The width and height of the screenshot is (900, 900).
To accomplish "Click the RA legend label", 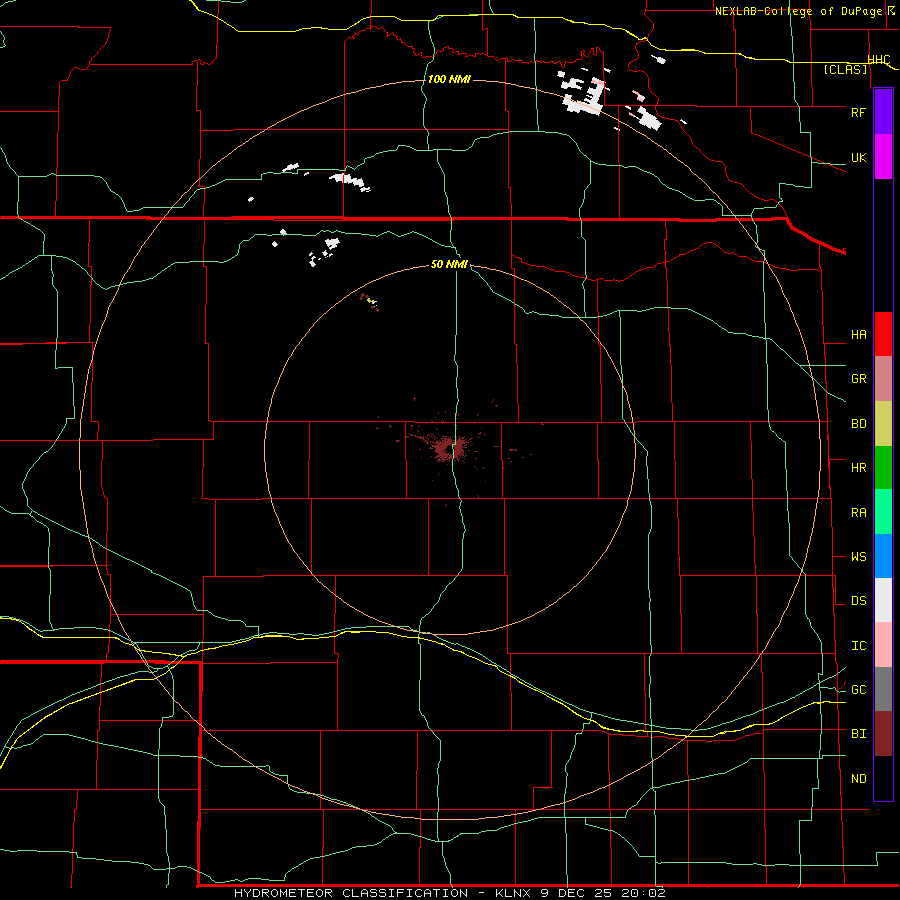I will click(858, 513).
